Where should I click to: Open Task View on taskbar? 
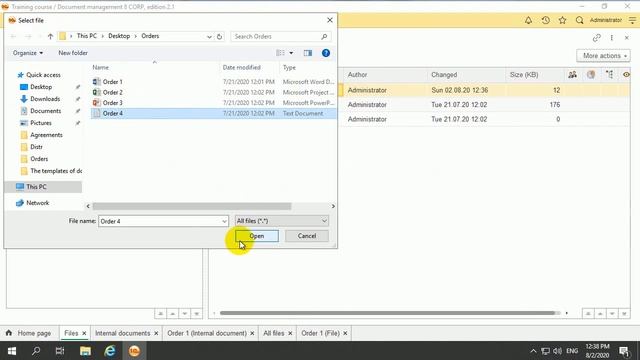[60, 351]
